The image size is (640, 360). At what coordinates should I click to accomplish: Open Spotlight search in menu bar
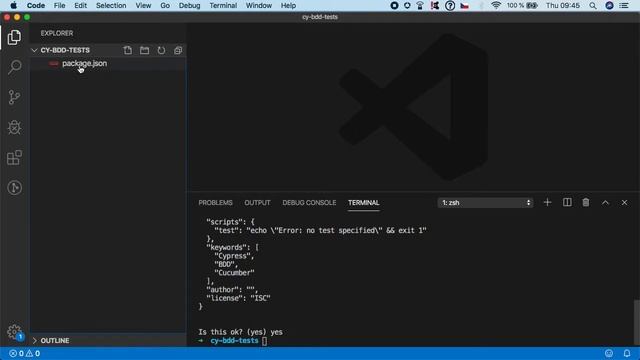[593, 6]
